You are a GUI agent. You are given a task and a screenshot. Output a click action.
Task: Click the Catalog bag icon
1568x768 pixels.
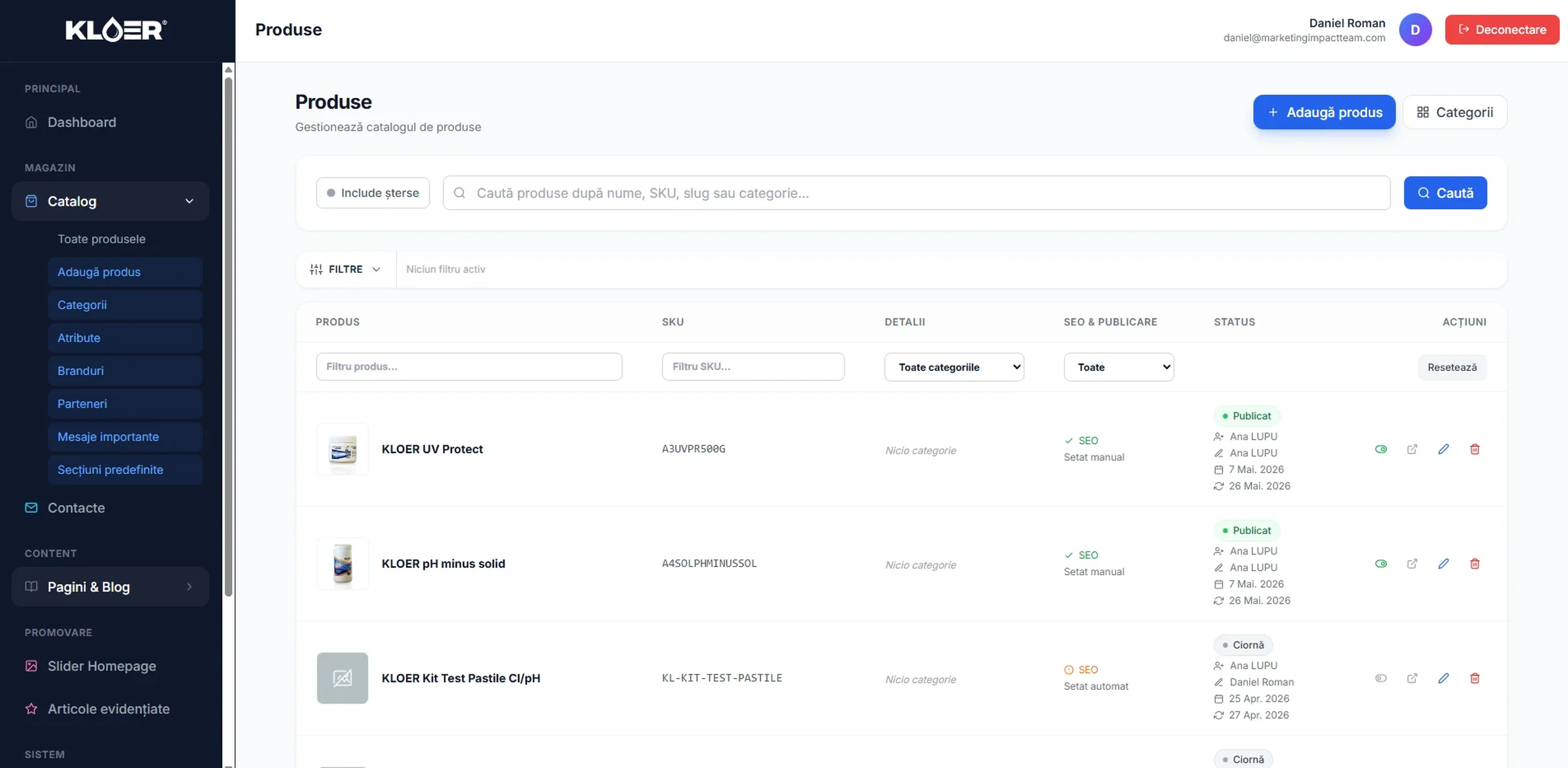[x=31, y=201]
